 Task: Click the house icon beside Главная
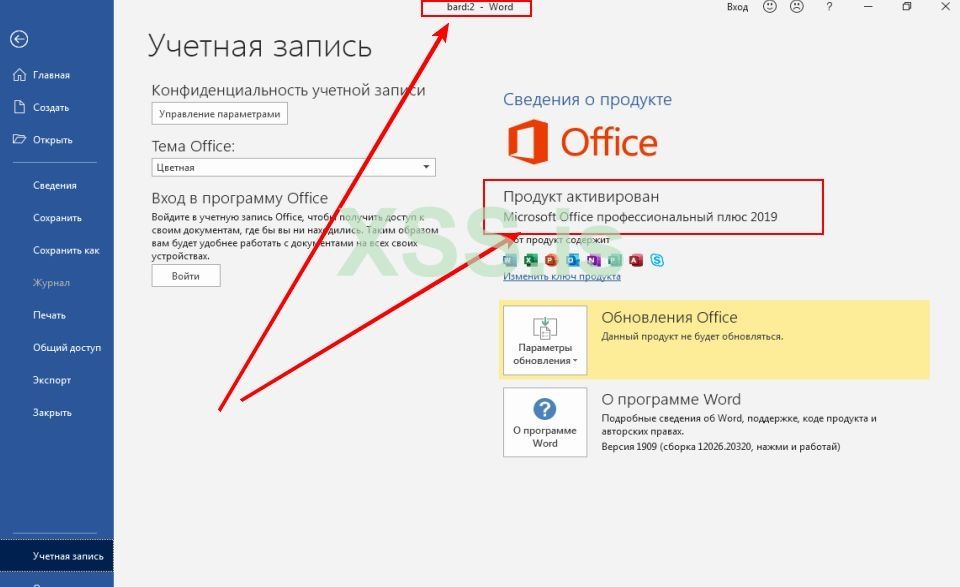(20, 75)
